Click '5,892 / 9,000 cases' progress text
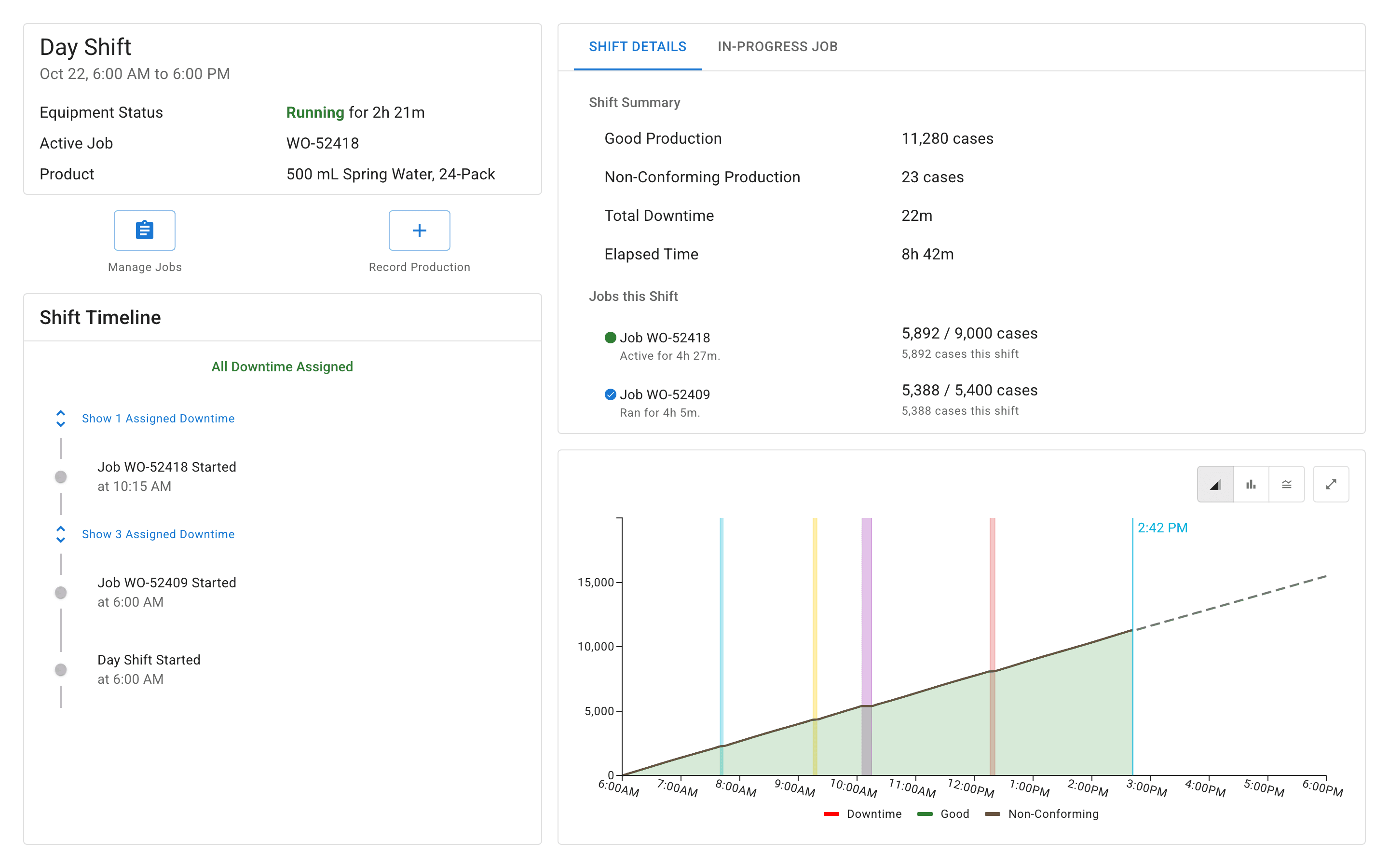1389x868 pixels. (969, 333)
